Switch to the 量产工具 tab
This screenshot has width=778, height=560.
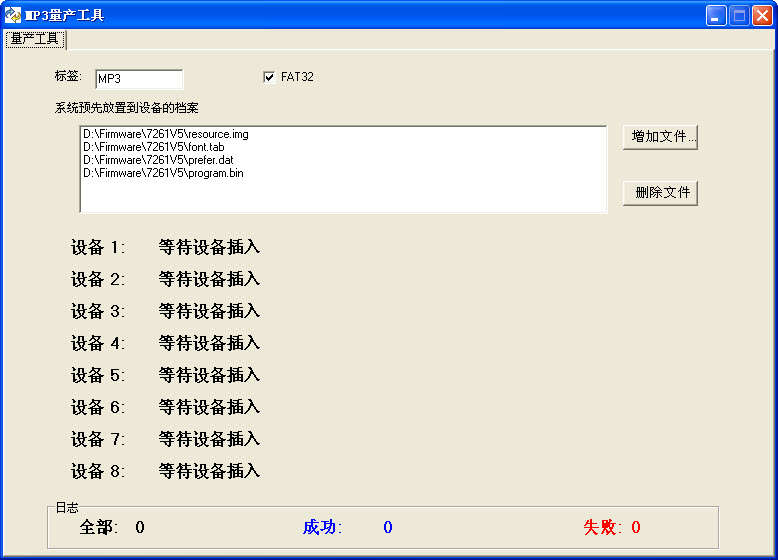[x=34, y=39]
